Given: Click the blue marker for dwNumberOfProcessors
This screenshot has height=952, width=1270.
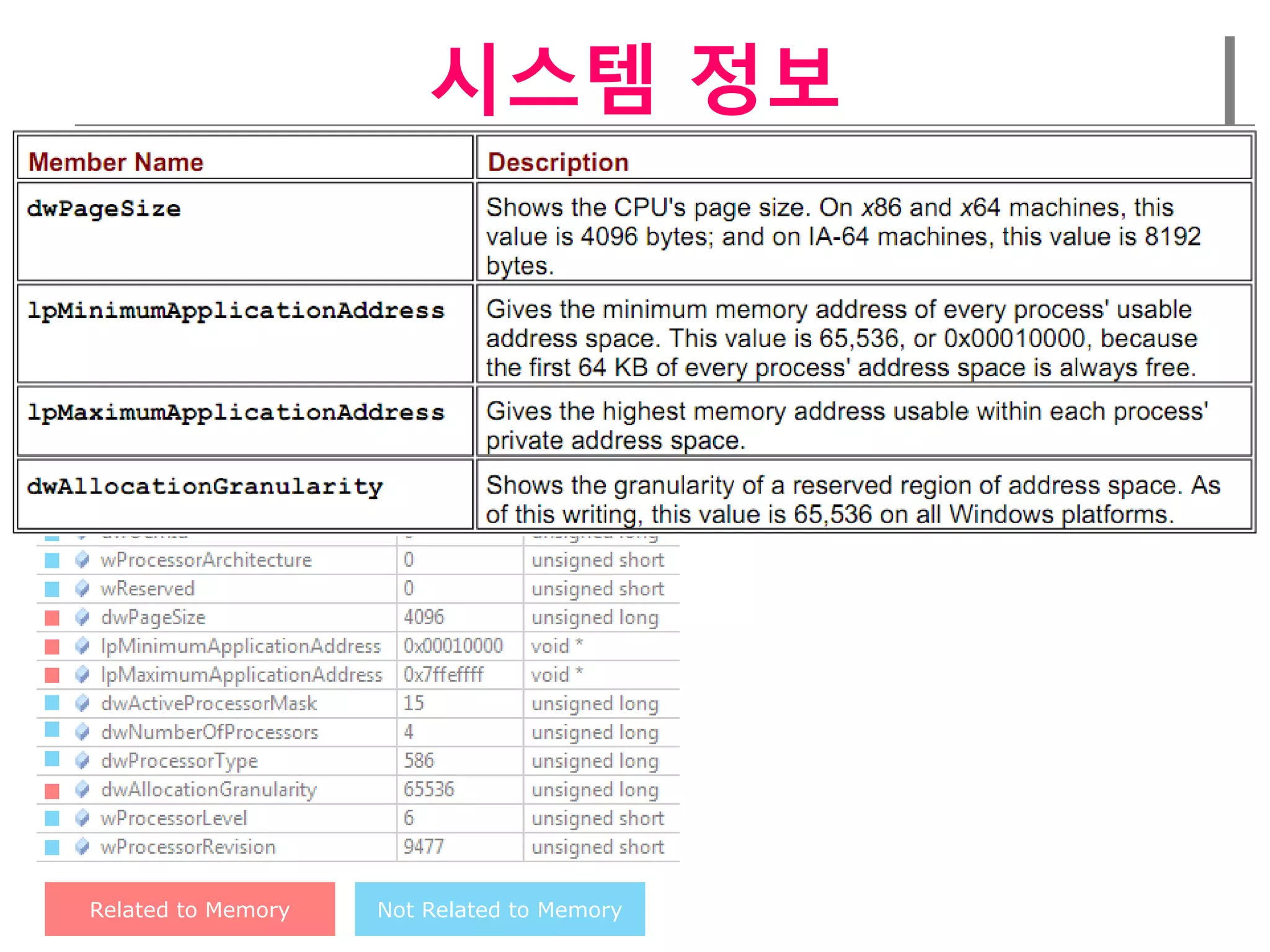Looking at the screenshot, I should 52,729.
